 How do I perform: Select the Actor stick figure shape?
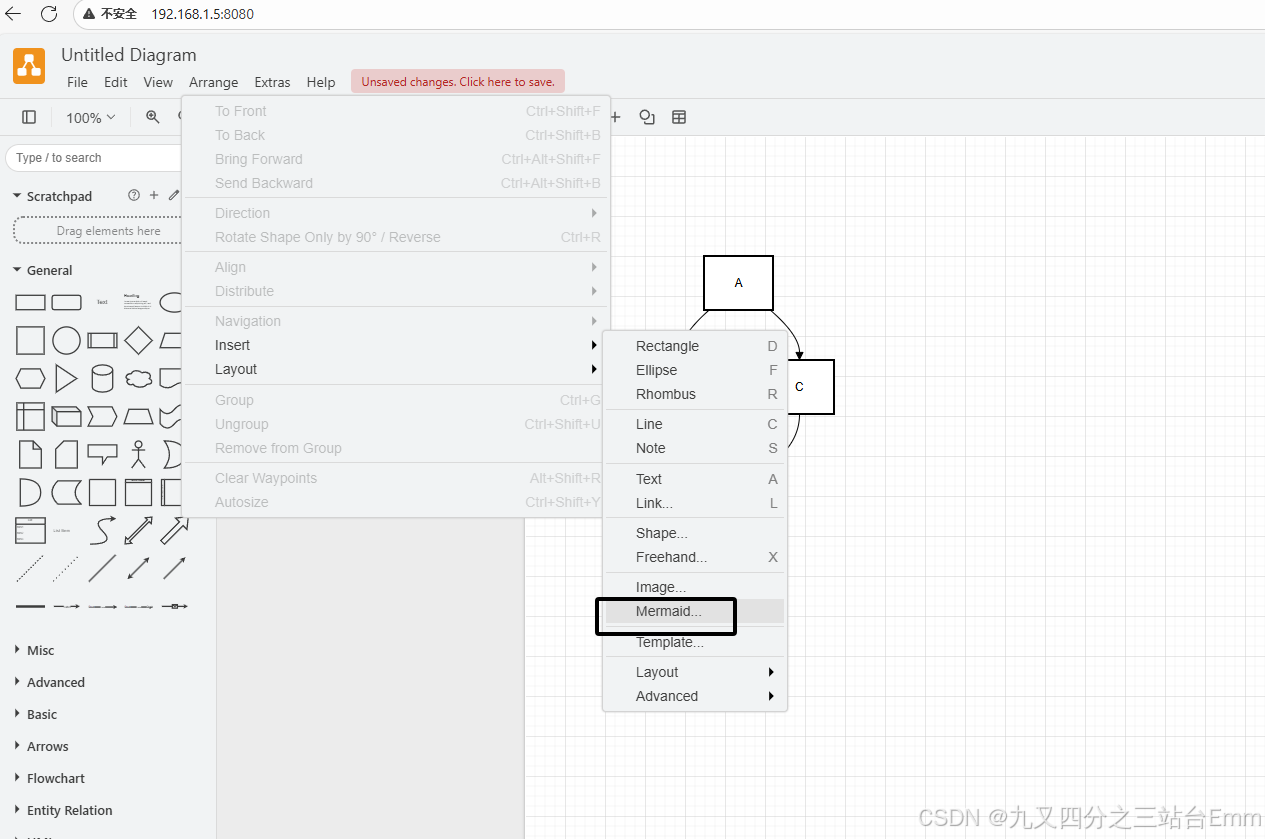[138, 454]
